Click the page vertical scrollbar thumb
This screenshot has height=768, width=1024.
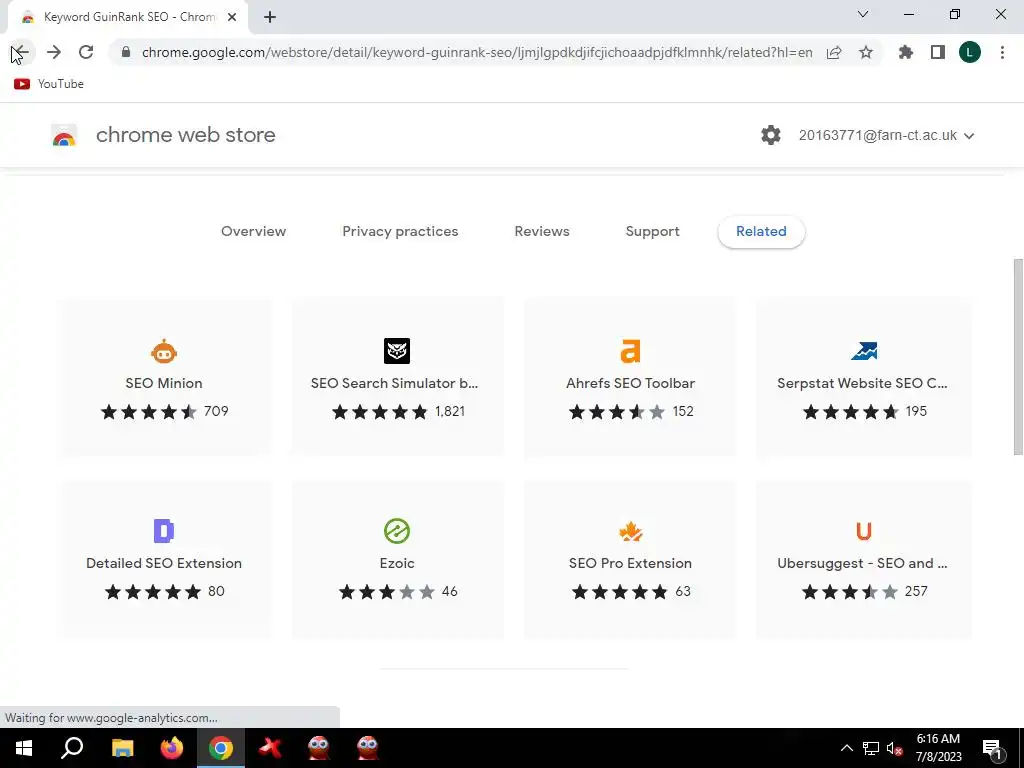coord(1018,357)
